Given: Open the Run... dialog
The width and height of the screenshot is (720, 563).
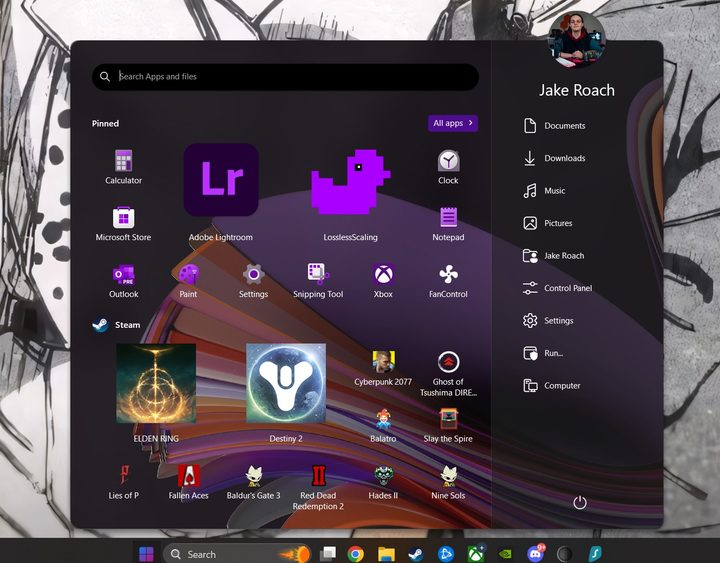Looking at the screenshot, I should (543, 353).
